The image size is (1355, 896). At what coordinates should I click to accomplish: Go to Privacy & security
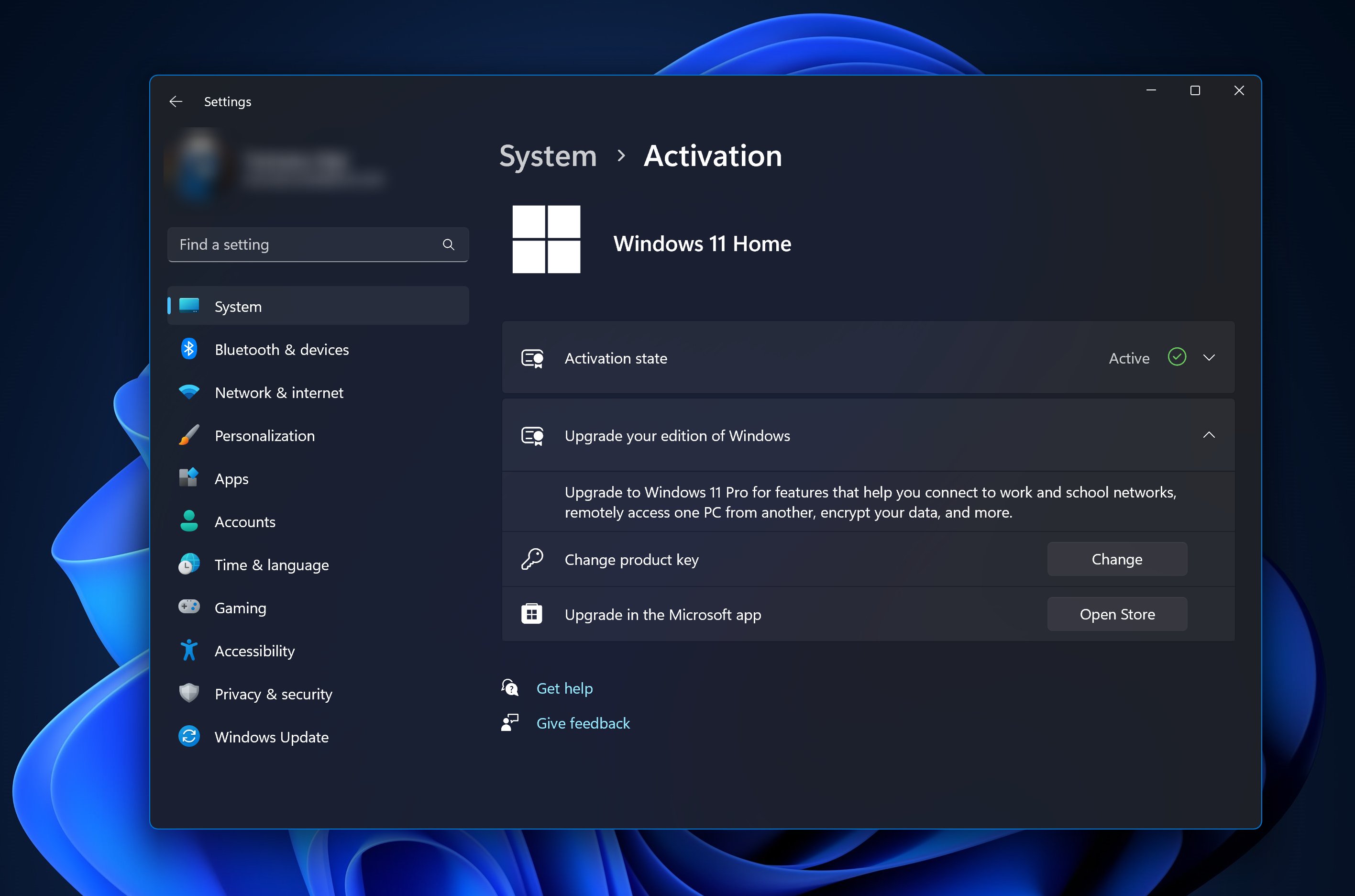click(318, 693)
